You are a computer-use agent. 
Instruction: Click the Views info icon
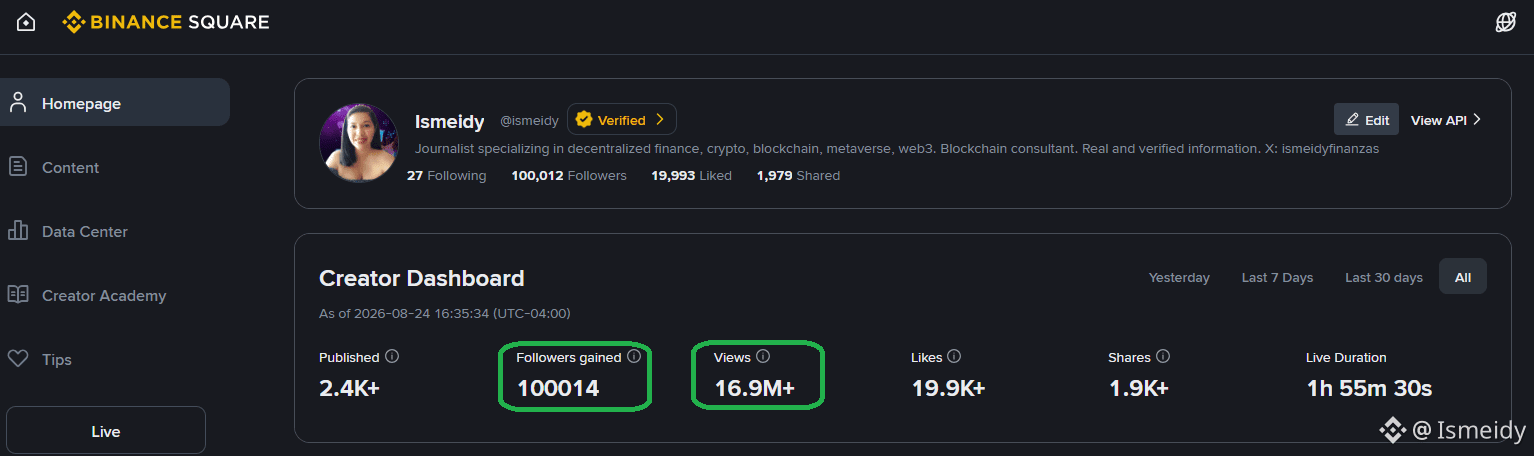tap(763, 356)
